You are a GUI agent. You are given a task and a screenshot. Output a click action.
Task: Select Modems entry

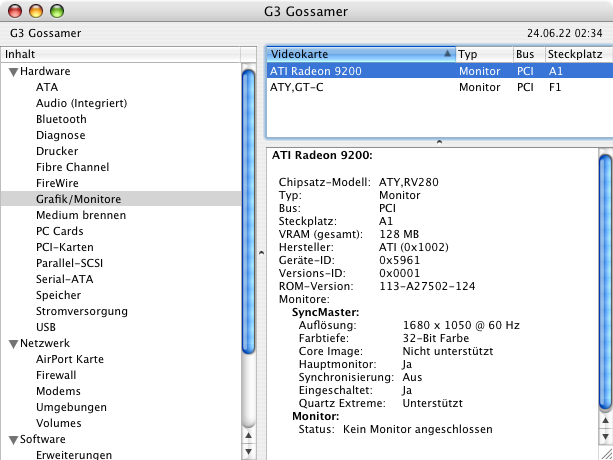click(x=58, y=391)
